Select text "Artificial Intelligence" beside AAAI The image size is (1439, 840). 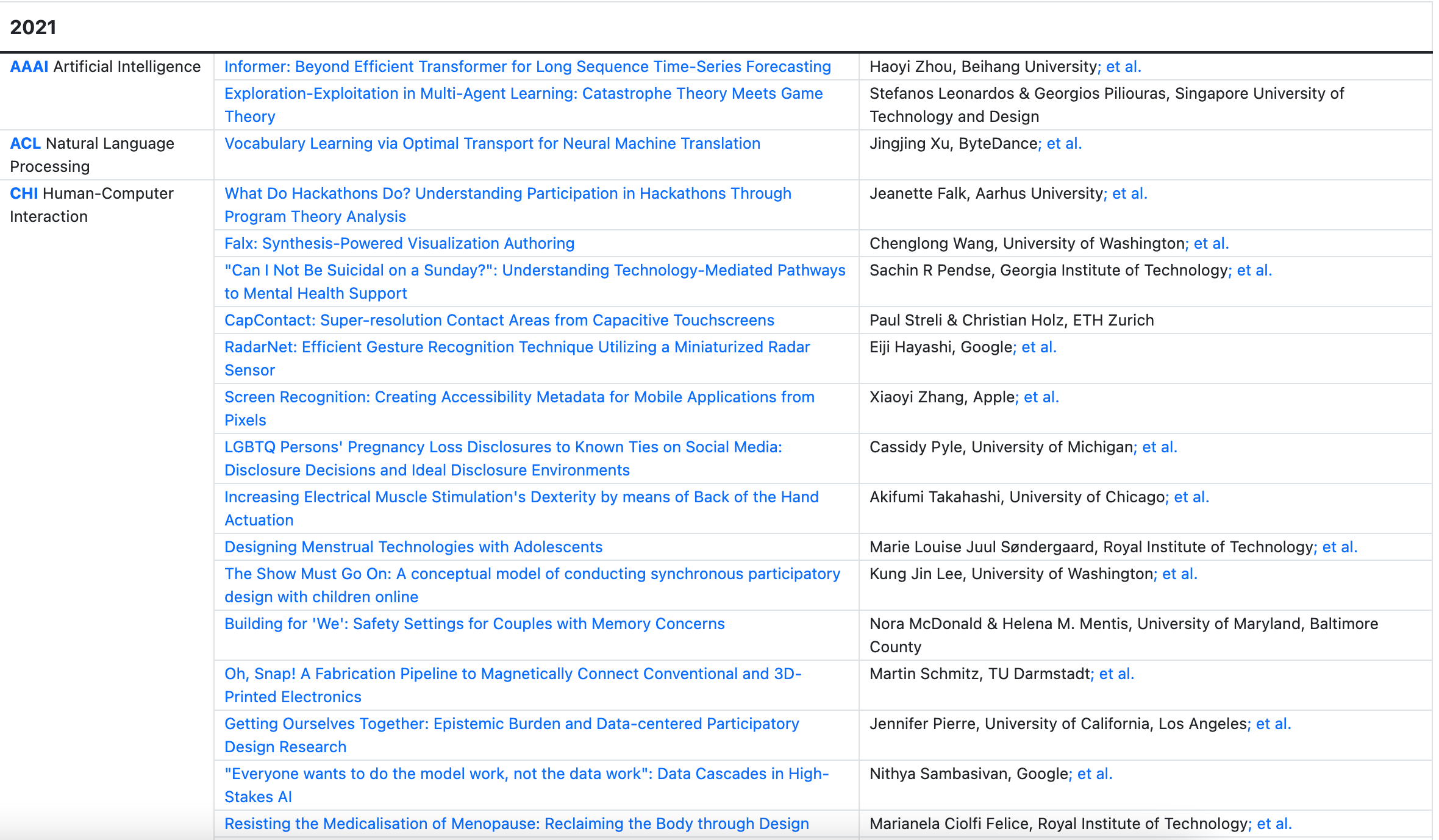click(127, 66)
